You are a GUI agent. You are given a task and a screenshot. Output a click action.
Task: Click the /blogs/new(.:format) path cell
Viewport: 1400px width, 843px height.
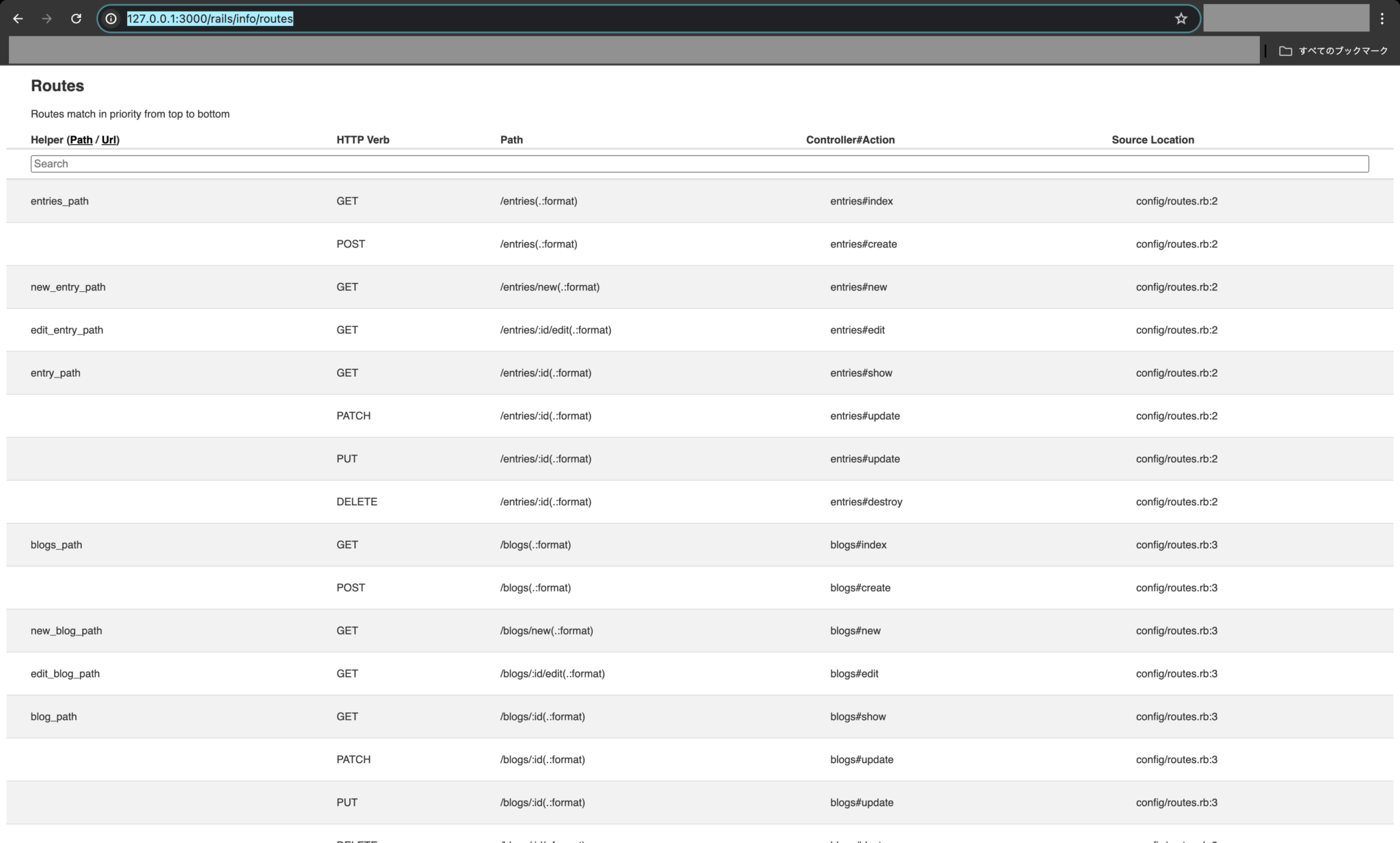[546, 630]
